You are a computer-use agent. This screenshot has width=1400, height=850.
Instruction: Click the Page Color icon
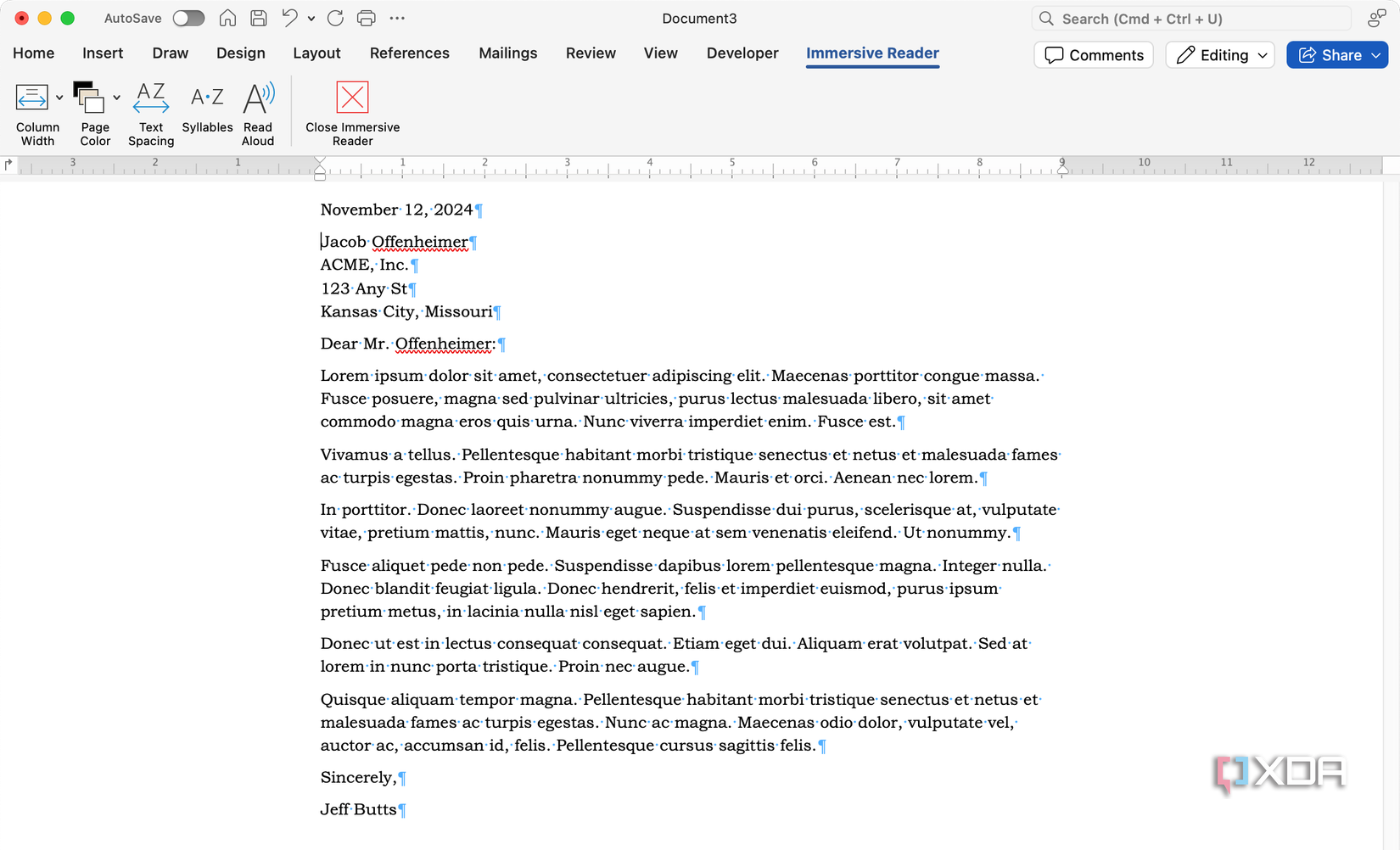click(x=88, y=98)
